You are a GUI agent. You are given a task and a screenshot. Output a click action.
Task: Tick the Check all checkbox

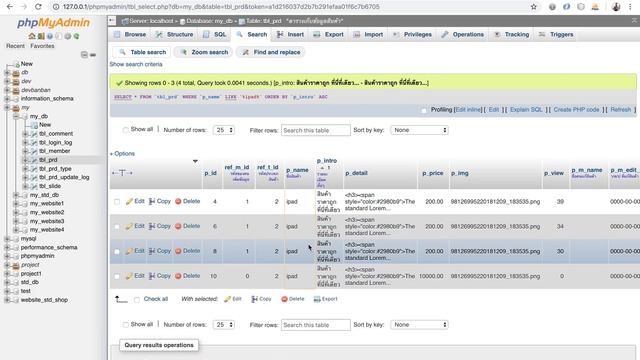coord(137,300)
